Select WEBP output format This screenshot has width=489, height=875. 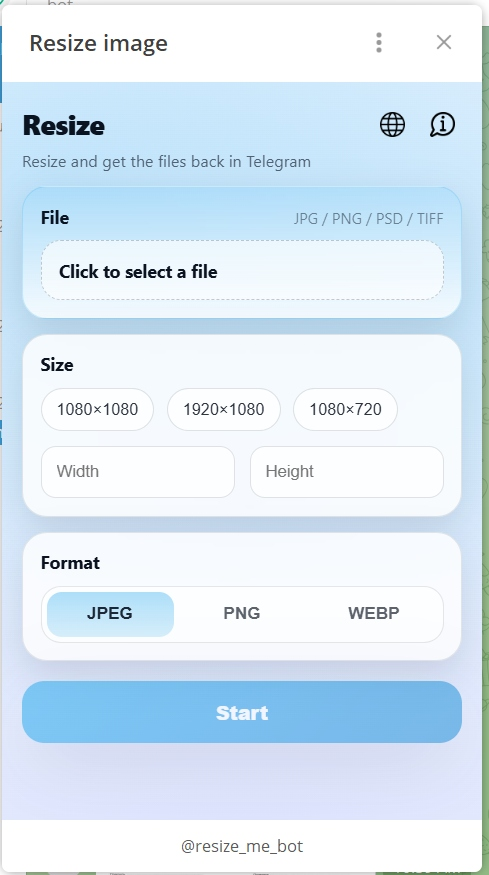pos(373,614)
